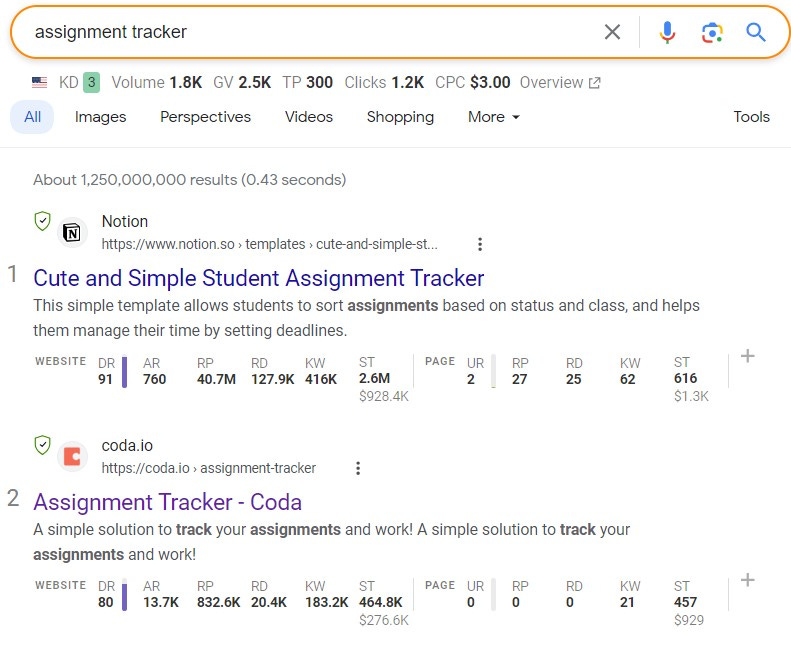Open the Ahrefs Overview external link
Viewport: 791px width, 656px height.
tap(560, 82)
